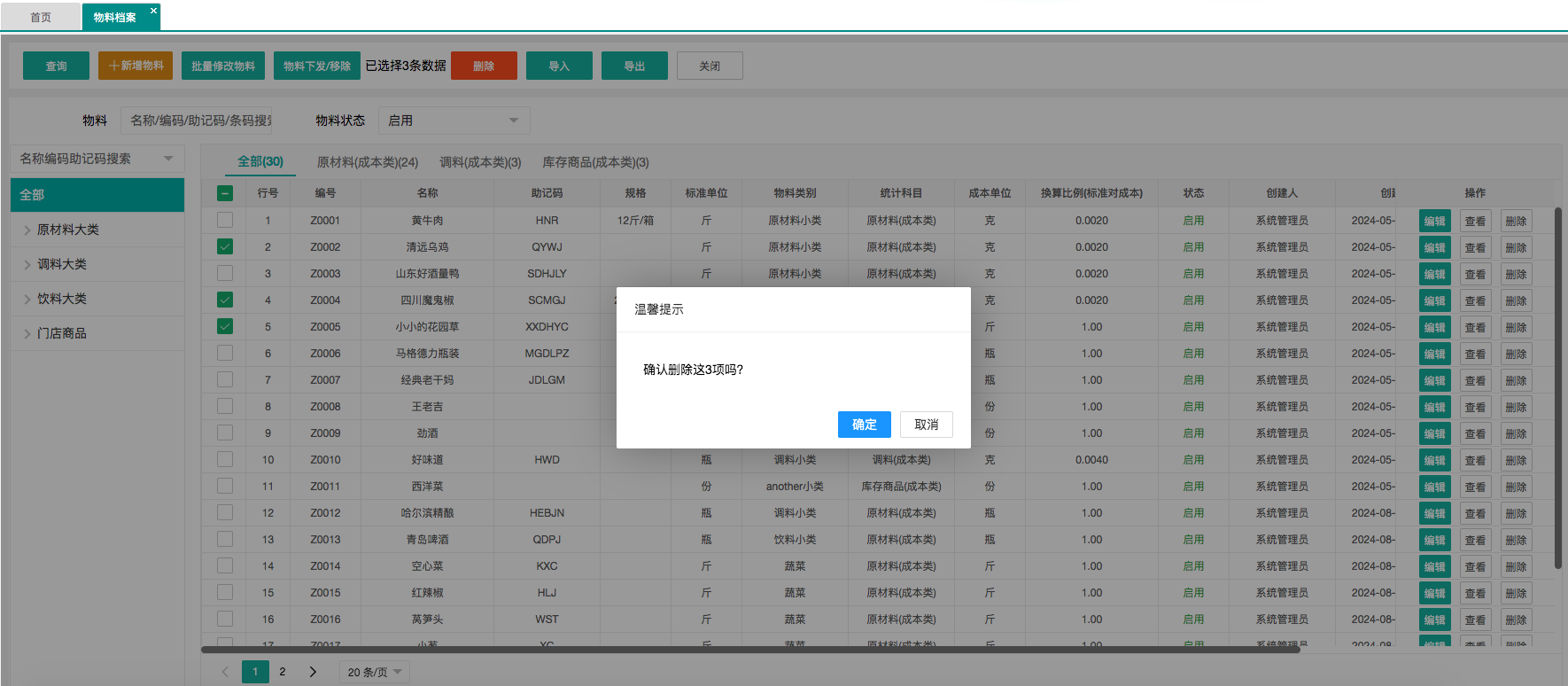Uncheck the row 2 清远乌鸡 checkbox
1568x686 pixels.
225,246
